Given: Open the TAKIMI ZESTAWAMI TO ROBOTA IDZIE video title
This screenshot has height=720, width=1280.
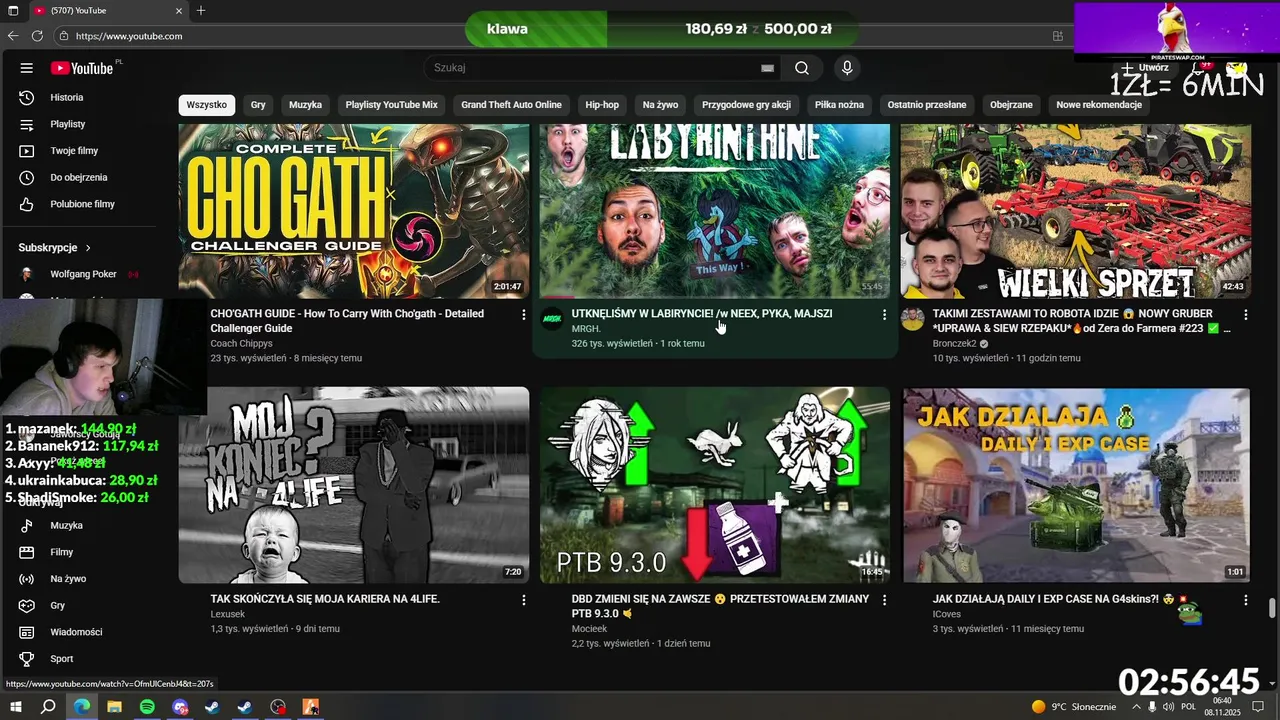Looking at the screenshot, I should point(1082,321).
